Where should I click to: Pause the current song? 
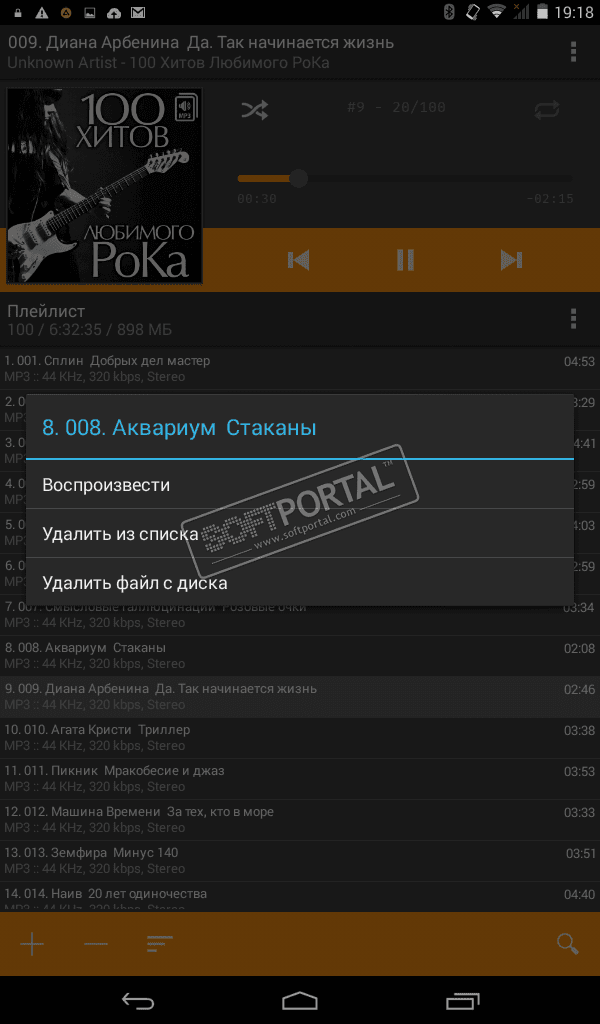(405, 260)
